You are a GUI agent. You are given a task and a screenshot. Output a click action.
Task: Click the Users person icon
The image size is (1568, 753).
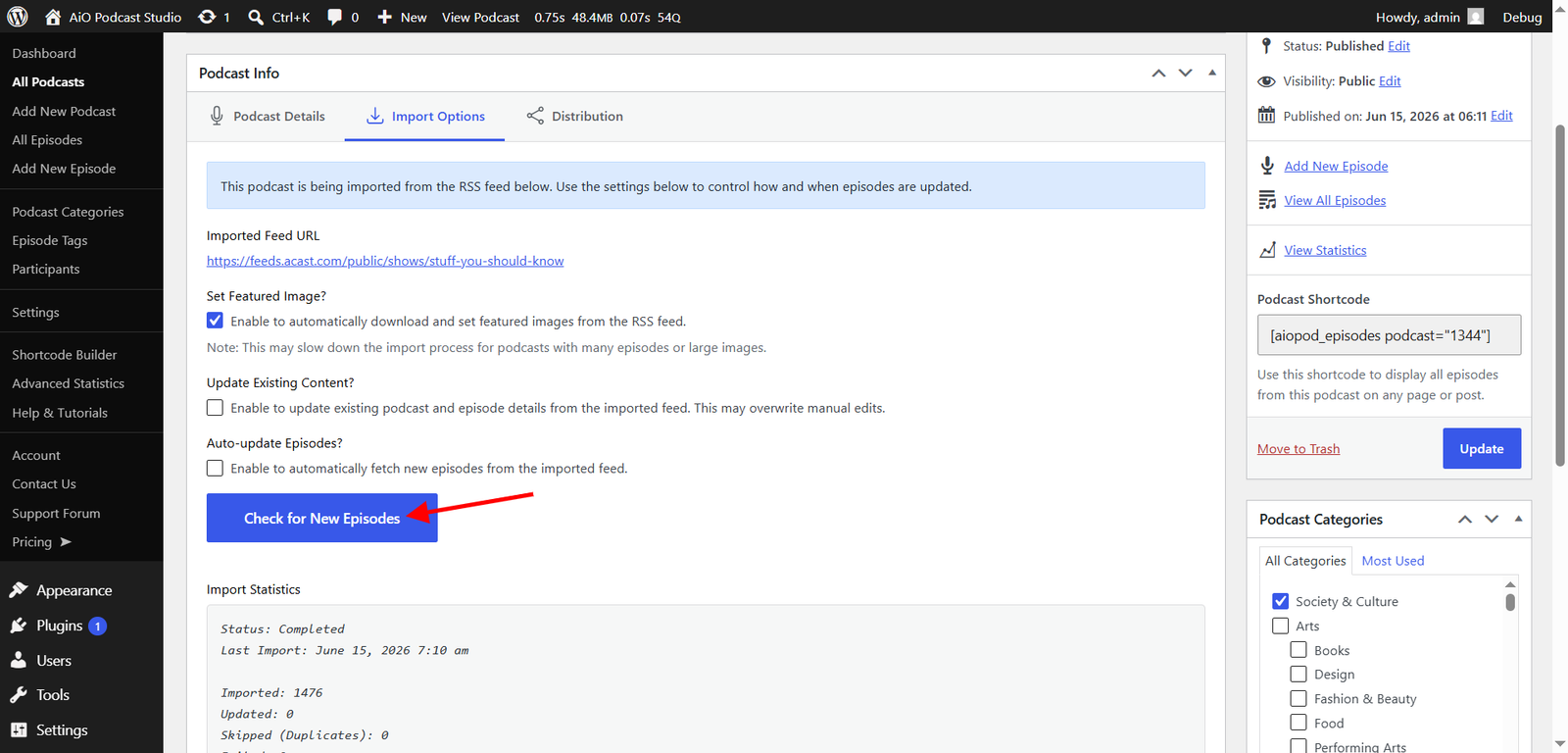pos(19,660)
